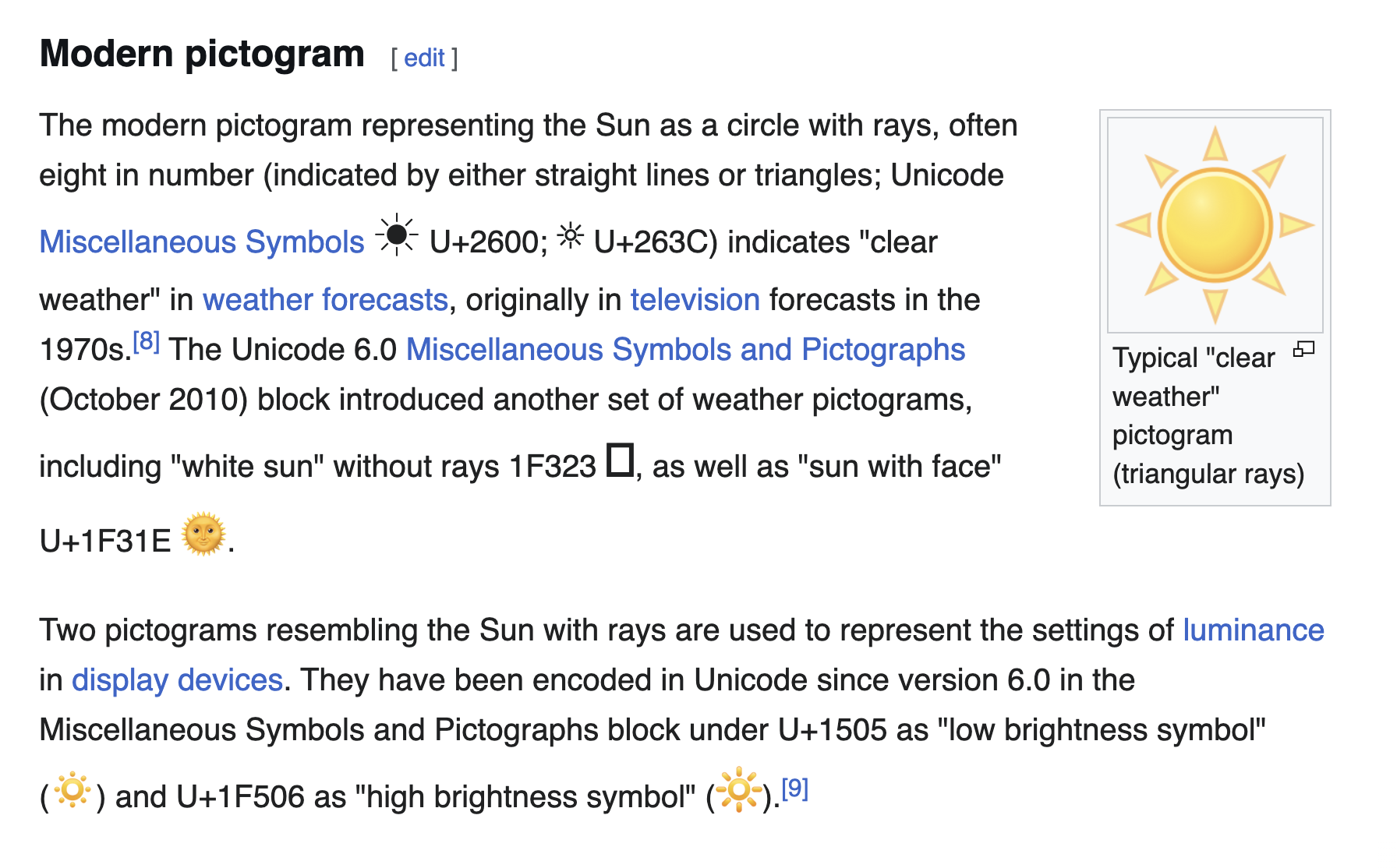Click the high brightness symbol icon
The image size is (1397, 868).
tap(737, 790)
